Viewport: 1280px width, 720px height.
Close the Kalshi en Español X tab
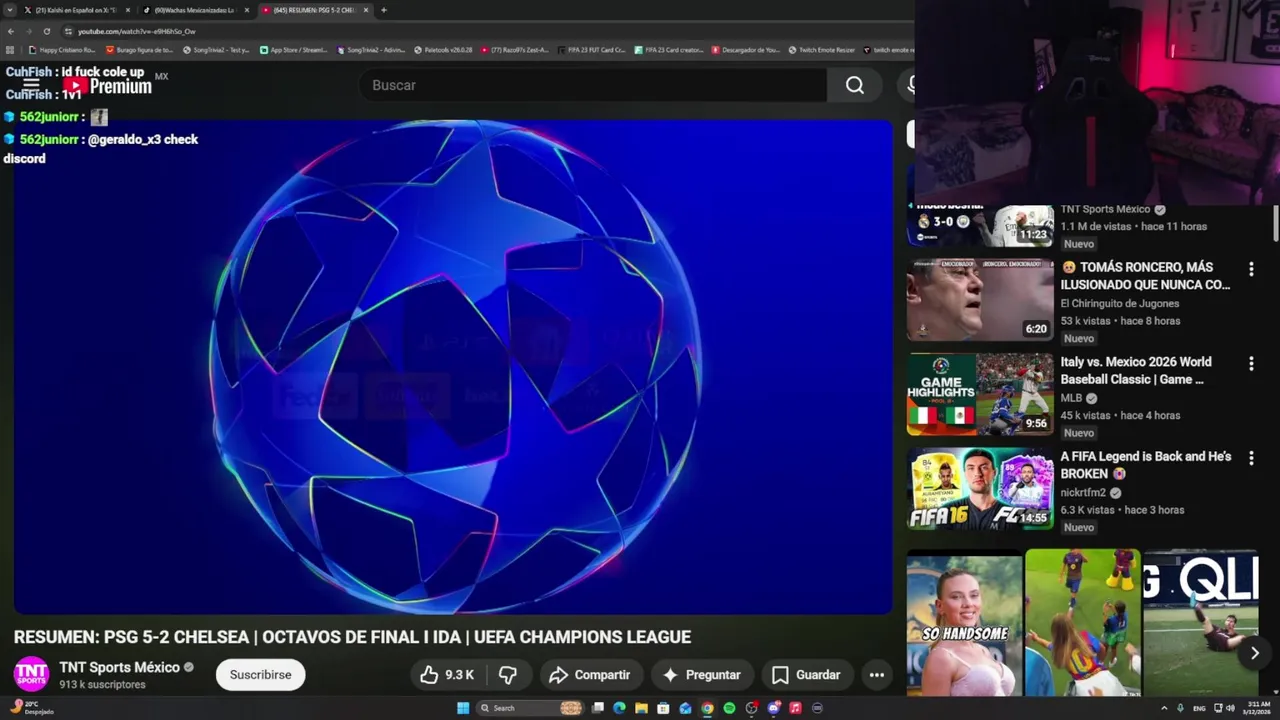pos(128,10)
